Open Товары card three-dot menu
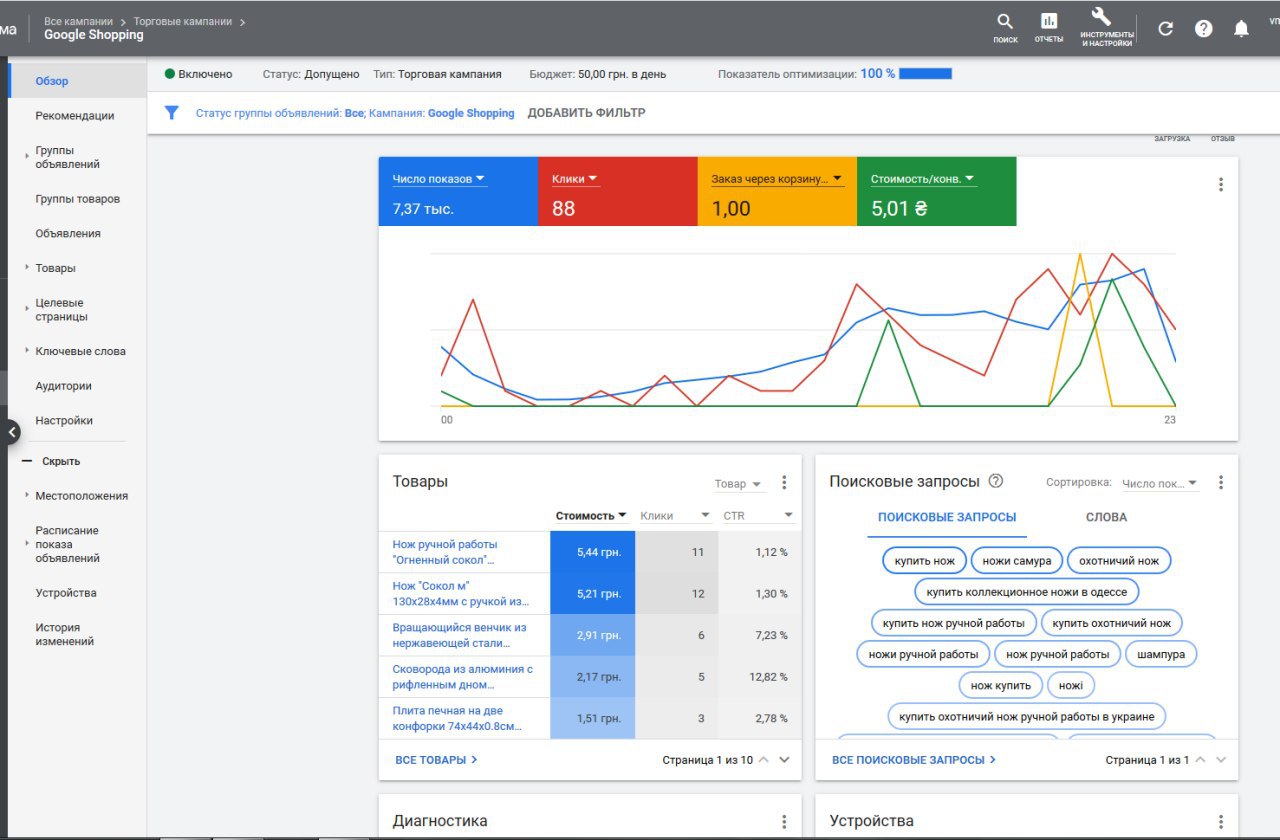Image resolution: width=1280 pixels, height=840 pixels. 784,483
